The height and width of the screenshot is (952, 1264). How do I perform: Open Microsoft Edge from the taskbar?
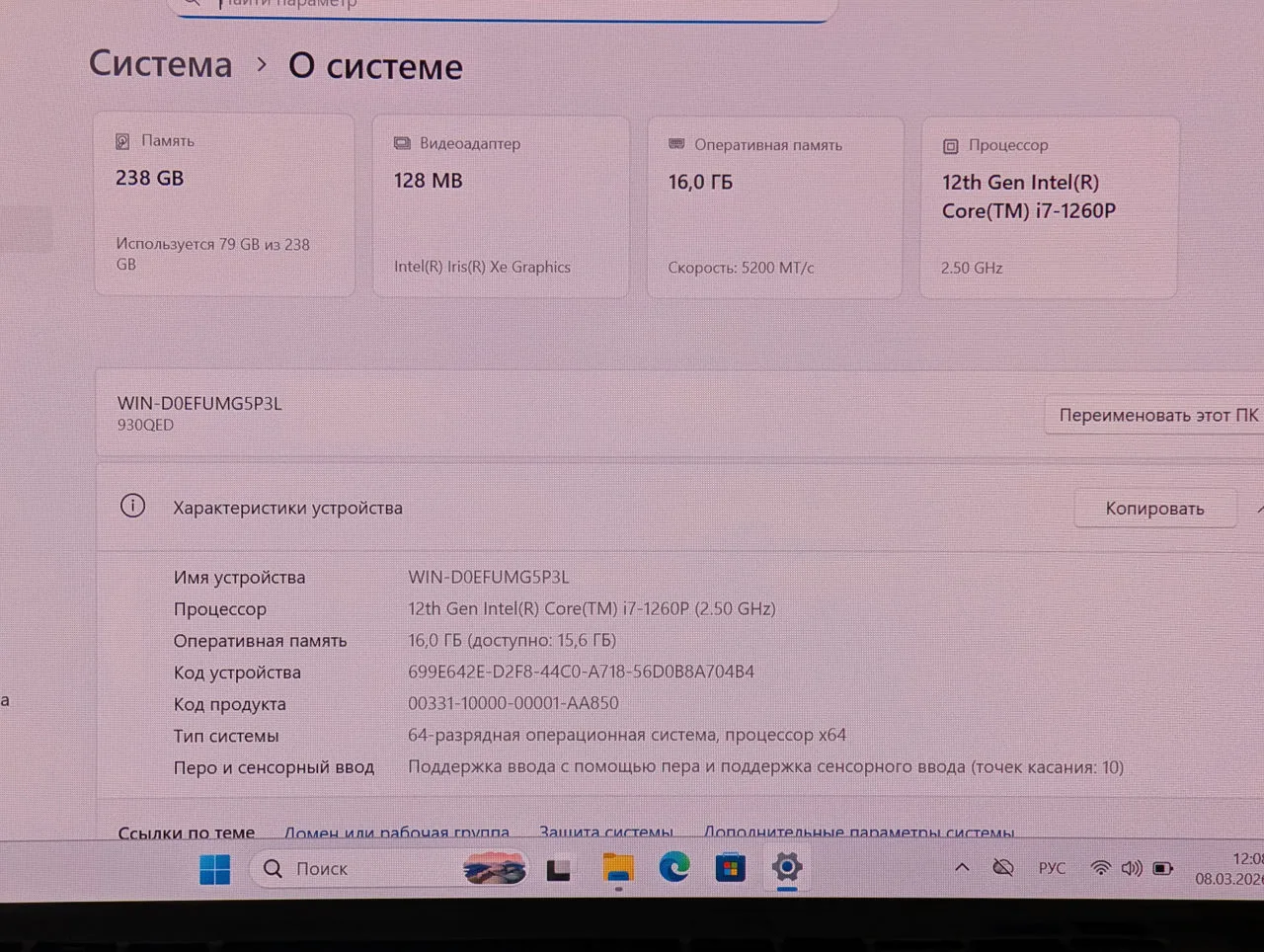674,868
